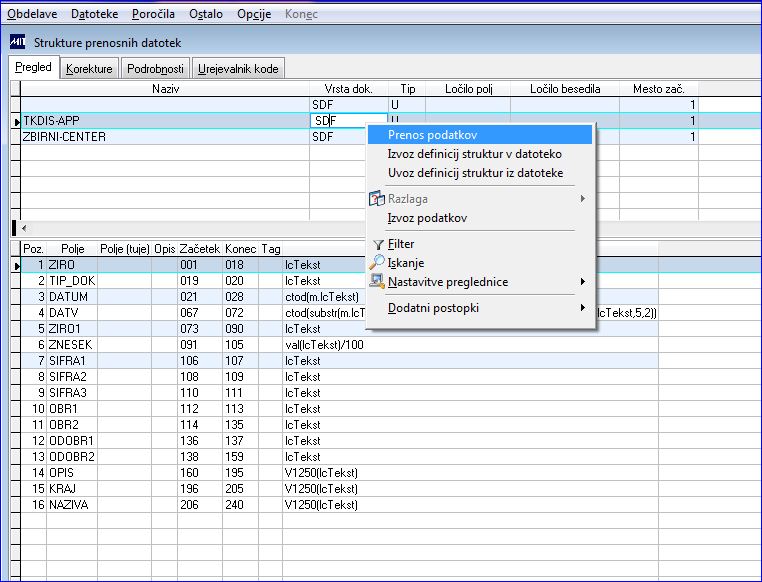The image size is (762, 582).
Task: Click the ctod(m.lcTekst) expression cell
Action: (x=324, y=297)
